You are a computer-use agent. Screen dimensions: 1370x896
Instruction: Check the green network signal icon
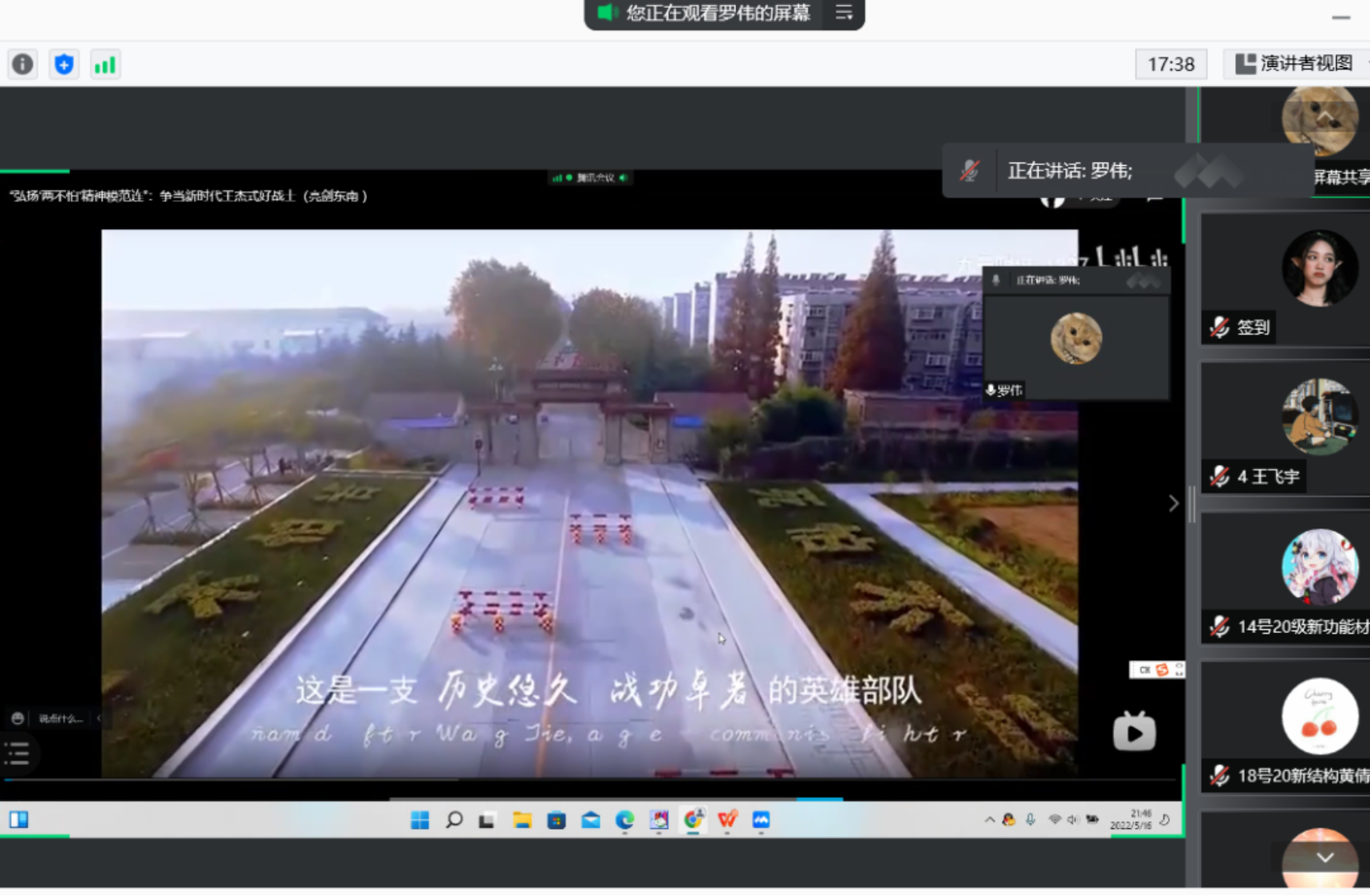105,64
